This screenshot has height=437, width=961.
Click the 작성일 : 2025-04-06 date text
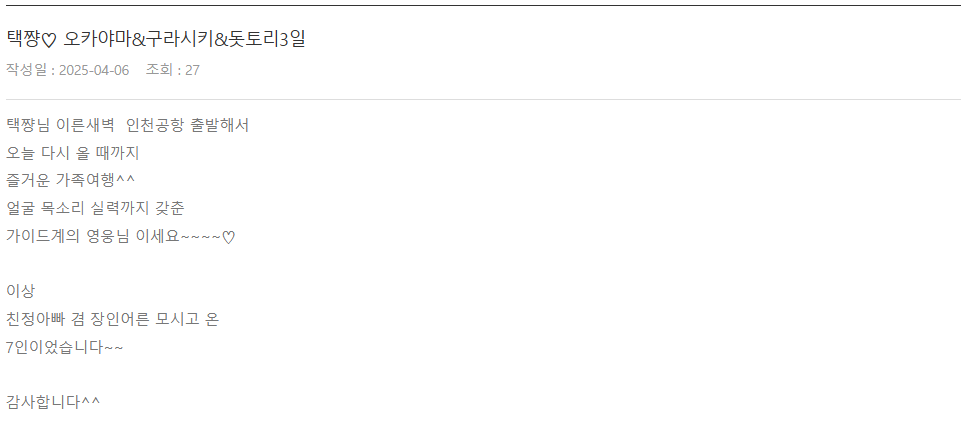click(67, 70)
